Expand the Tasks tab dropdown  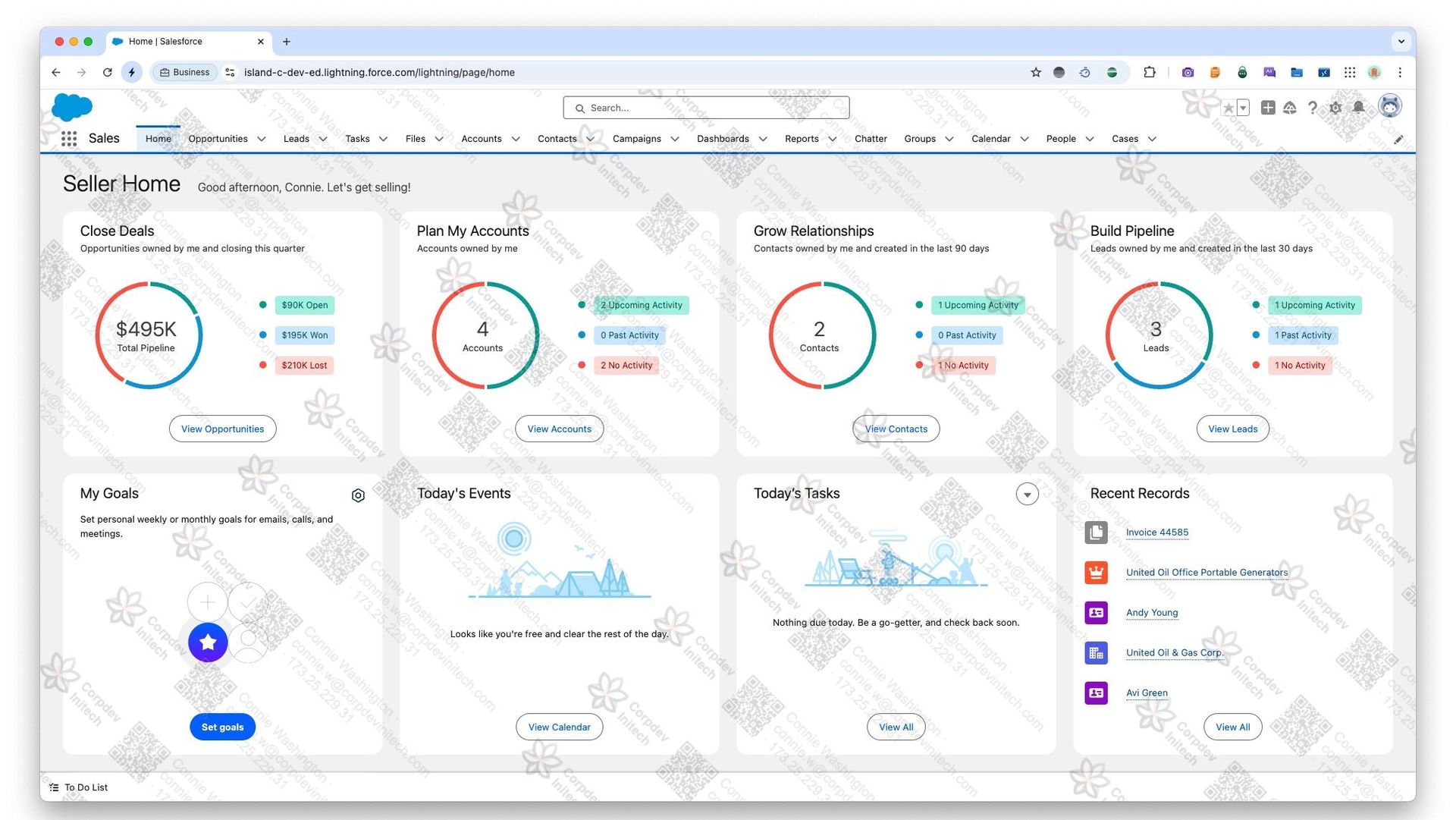[x=383, y=140]
